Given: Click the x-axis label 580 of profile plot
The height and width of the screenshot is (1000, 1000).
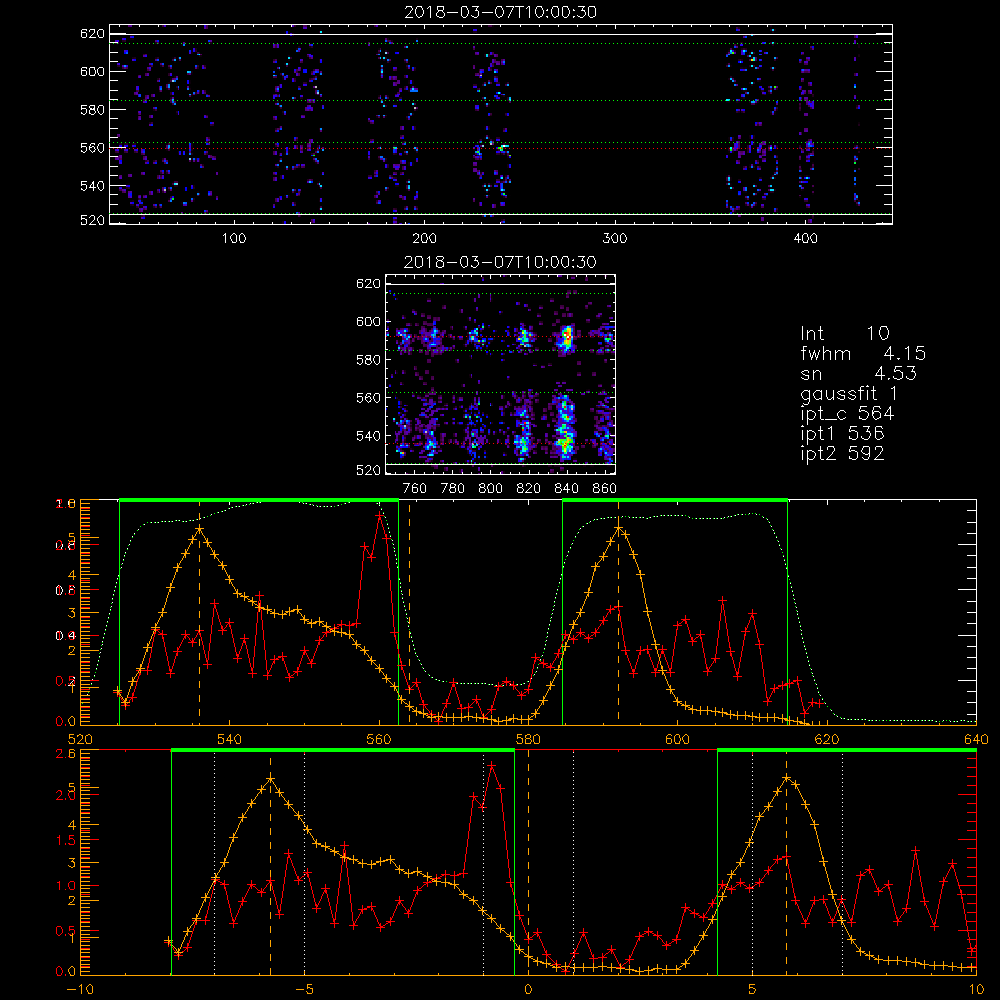Looking at the screenshot, I should [x=528, y=740].
